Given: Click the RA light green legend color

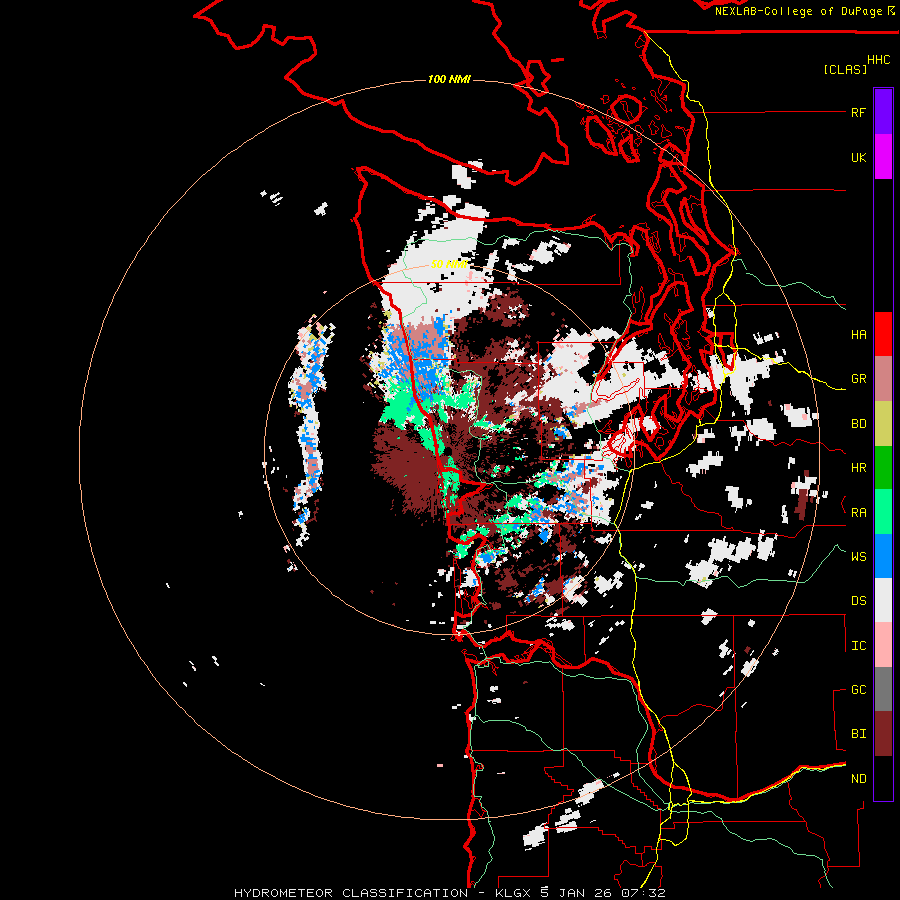Looking at the screenshot, I should tap(883, 512).
